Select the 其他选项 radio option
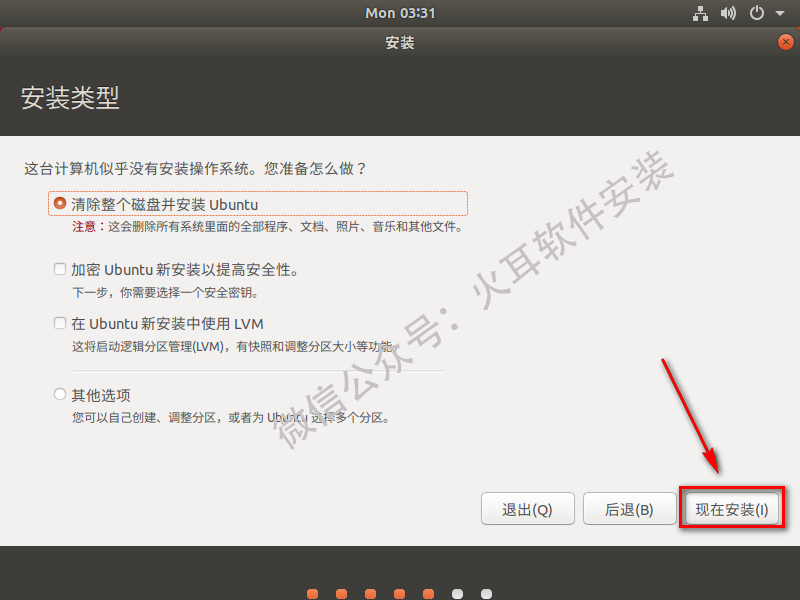The height and width of the screenshot is (600, 800). click(60, 394)
